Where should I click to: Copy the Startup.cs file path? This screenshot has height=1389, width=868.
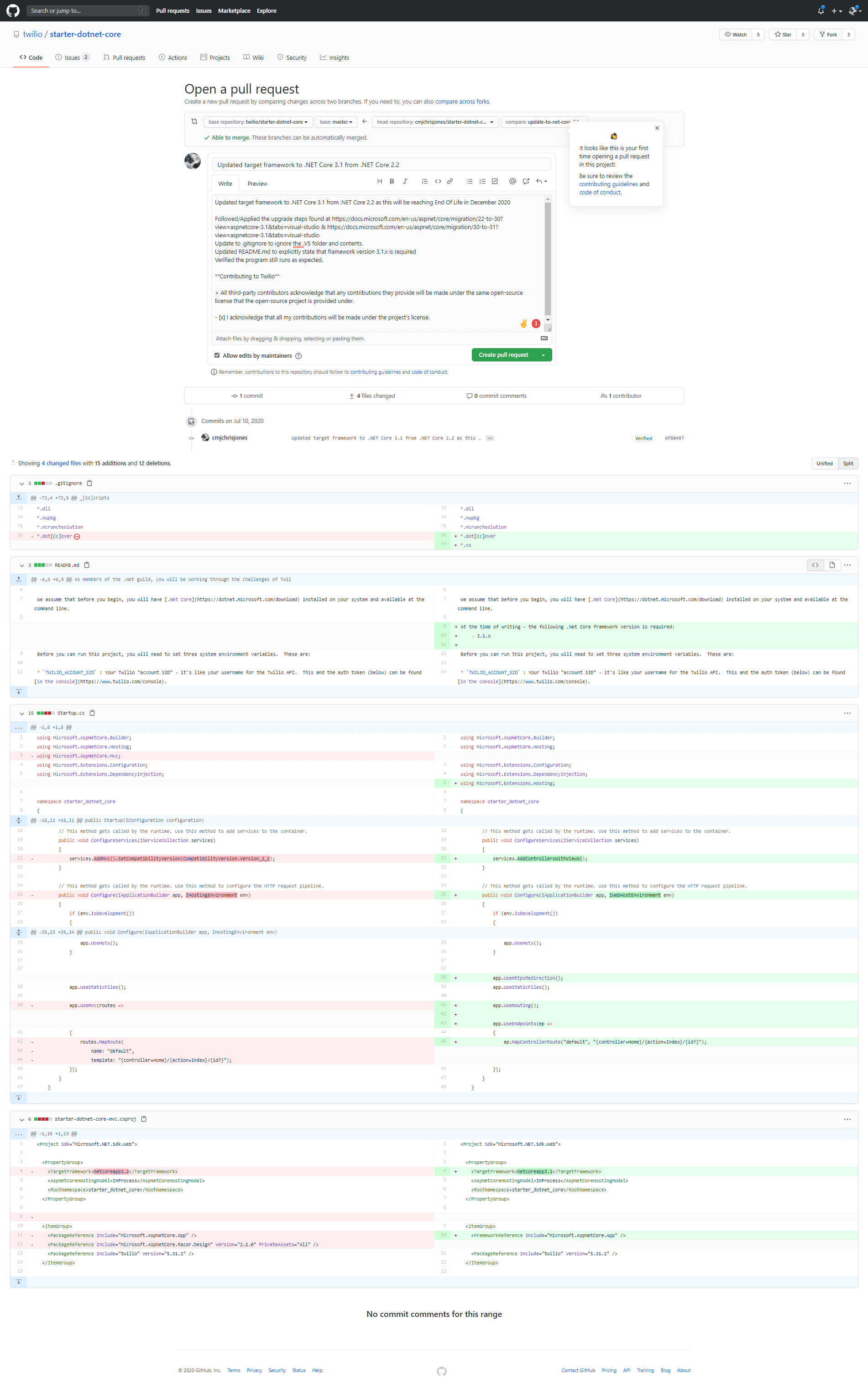tap(92, 713)
